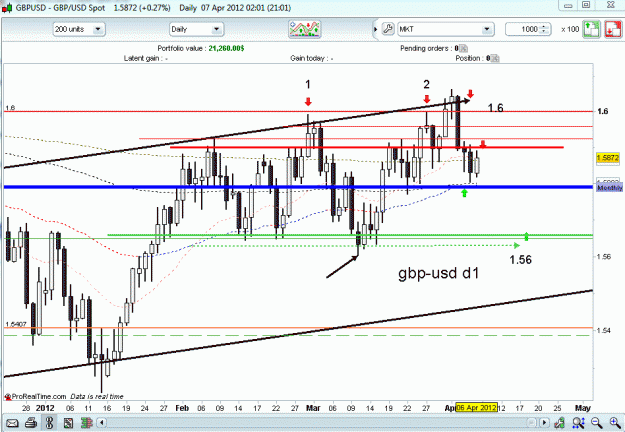
Task: Open the MKT order type dropdown
Action: click(446, 29)
